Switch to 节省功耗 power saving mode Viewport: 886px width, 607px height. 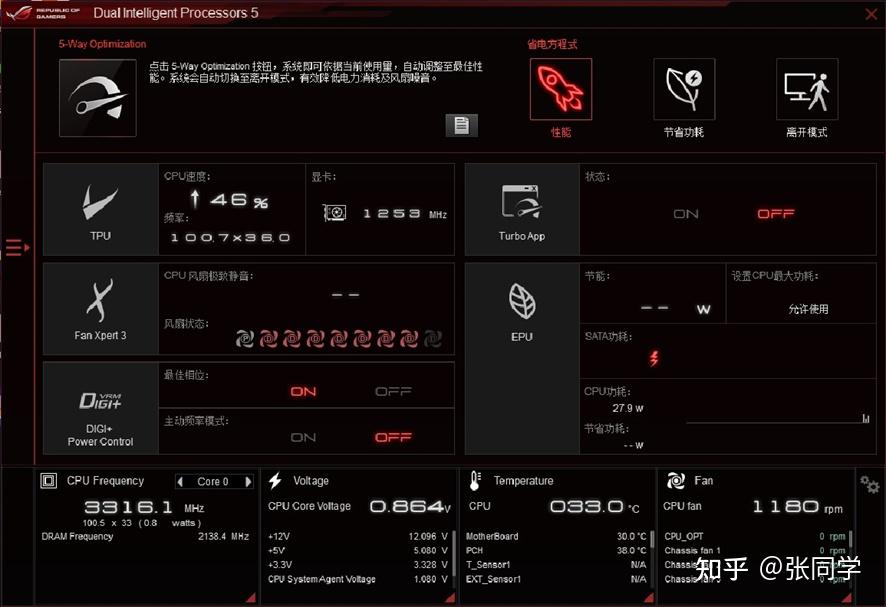684,90
